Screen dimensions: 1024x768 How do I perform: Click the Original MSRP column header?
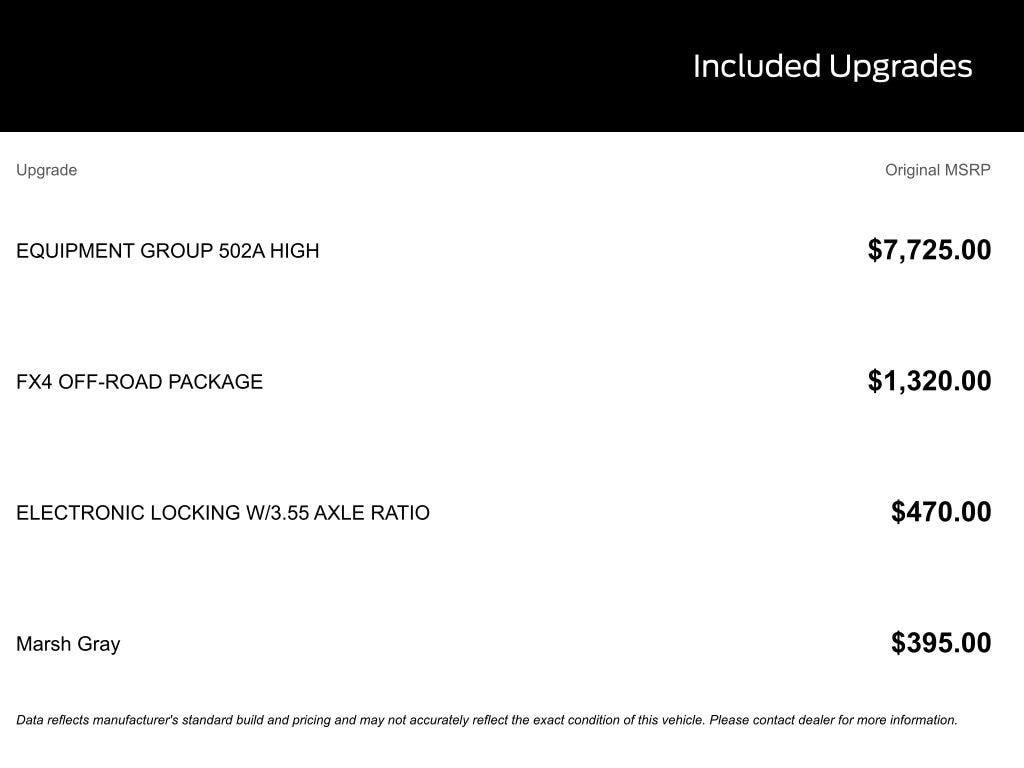pos(937,170)
